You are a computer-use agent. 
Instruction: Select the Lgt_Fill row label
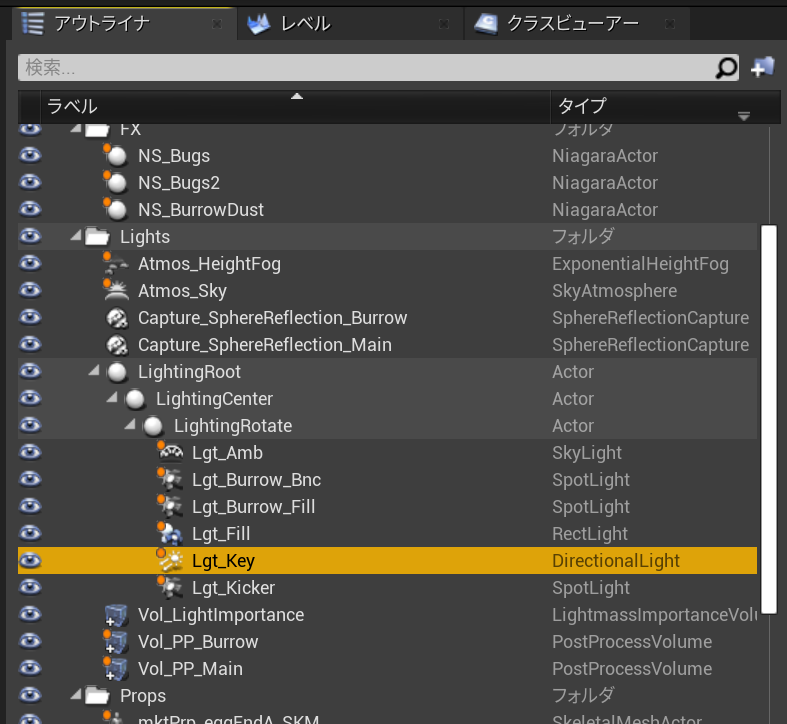coord(221,534)
